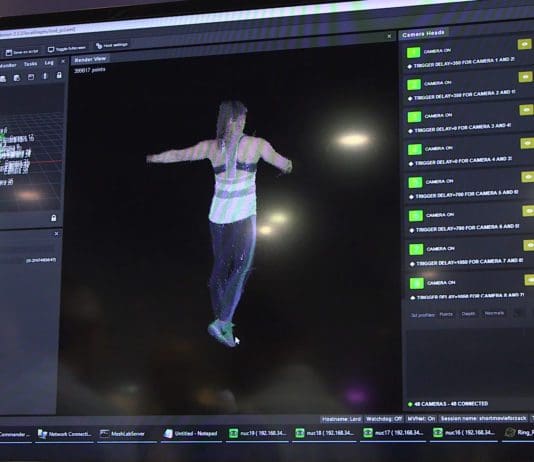Select trigger delay text for camera 5
The height and width of the screenshot is (462, 534).
[467, 194]
